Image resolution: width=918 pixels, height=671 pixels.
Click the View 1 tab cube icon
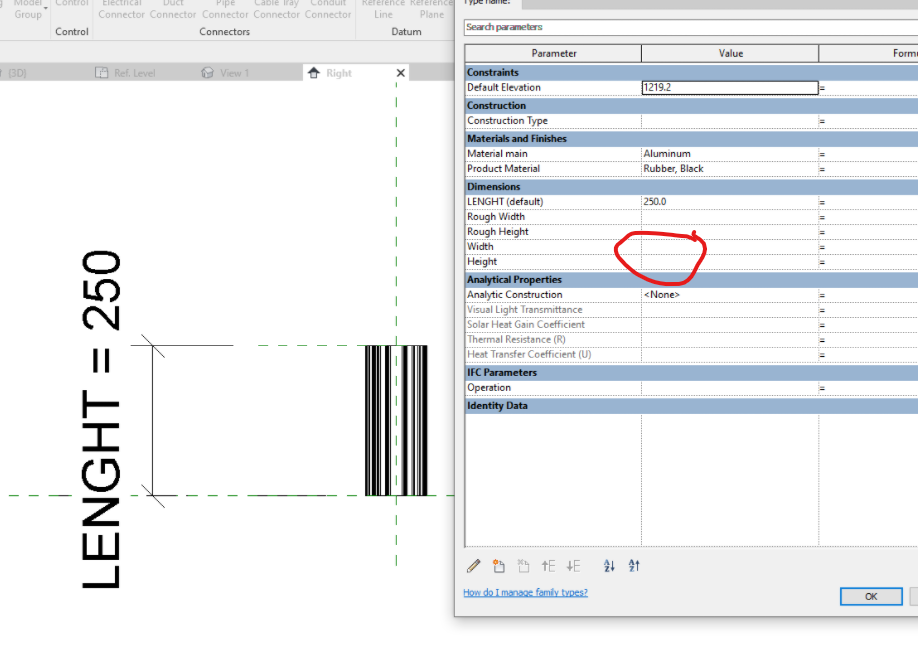point(207,73)
